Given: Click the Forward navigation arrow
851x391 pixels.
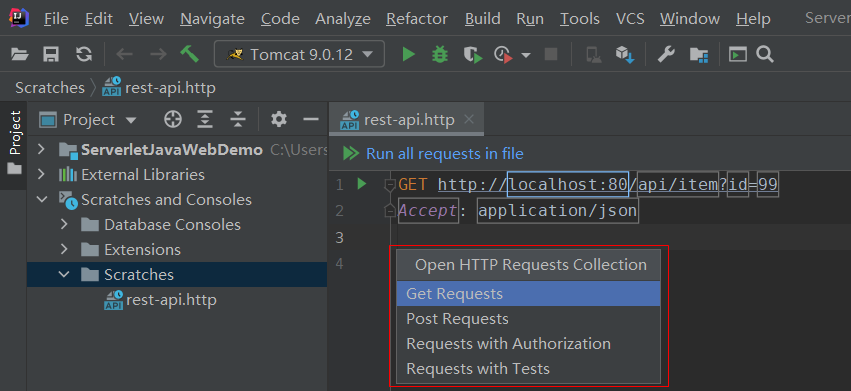Looking at the screenshot, I should pos(158,54).
